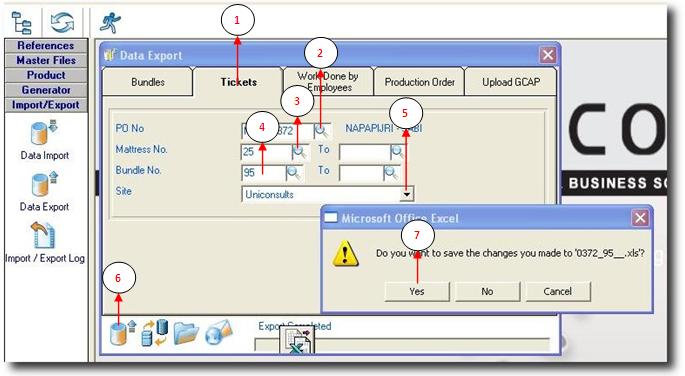Switch to the Bundles tab
Viewport: 685px width, 376px height.
[148, 82]
